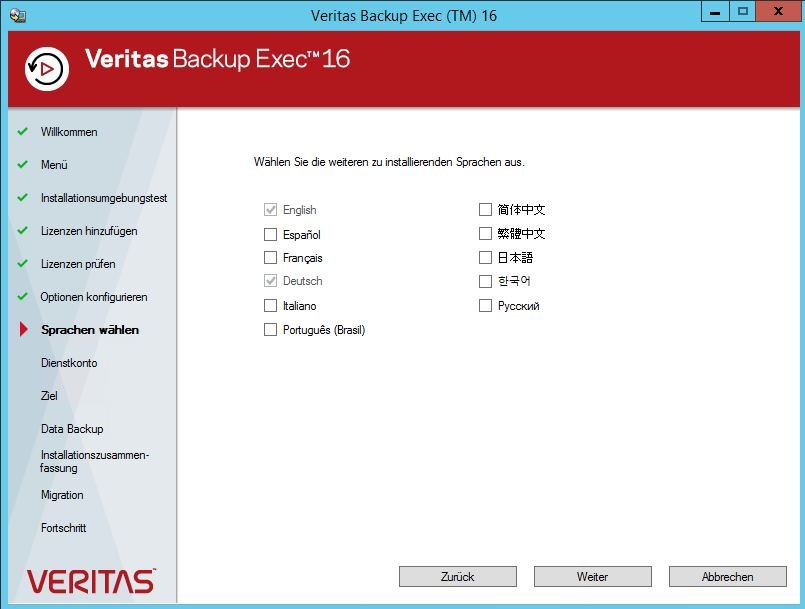805x609 pixels.
Task: Select the Willkommen step in sidebar
Action: (x=69, y=132)
